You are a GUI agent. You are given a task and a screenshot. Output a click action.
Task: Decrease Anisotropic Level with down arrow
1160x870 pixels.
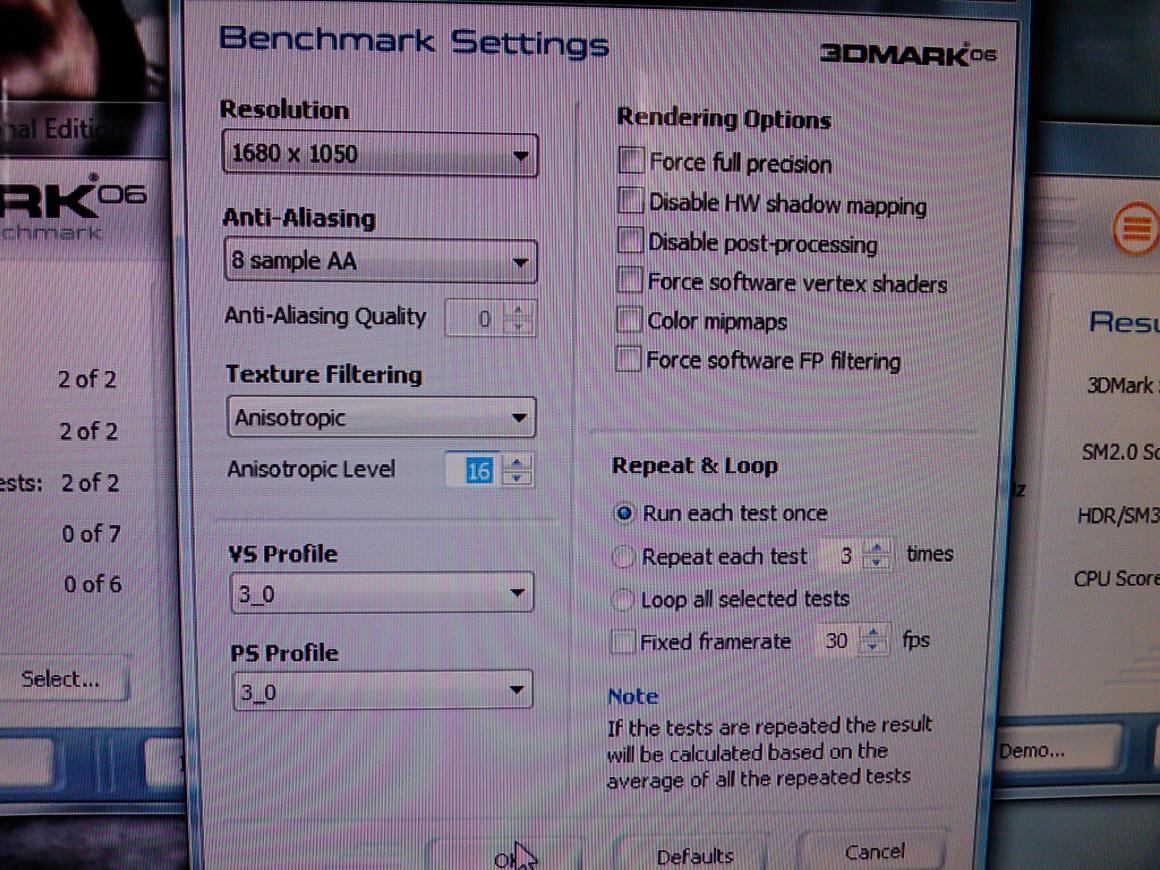coord(517,478)
